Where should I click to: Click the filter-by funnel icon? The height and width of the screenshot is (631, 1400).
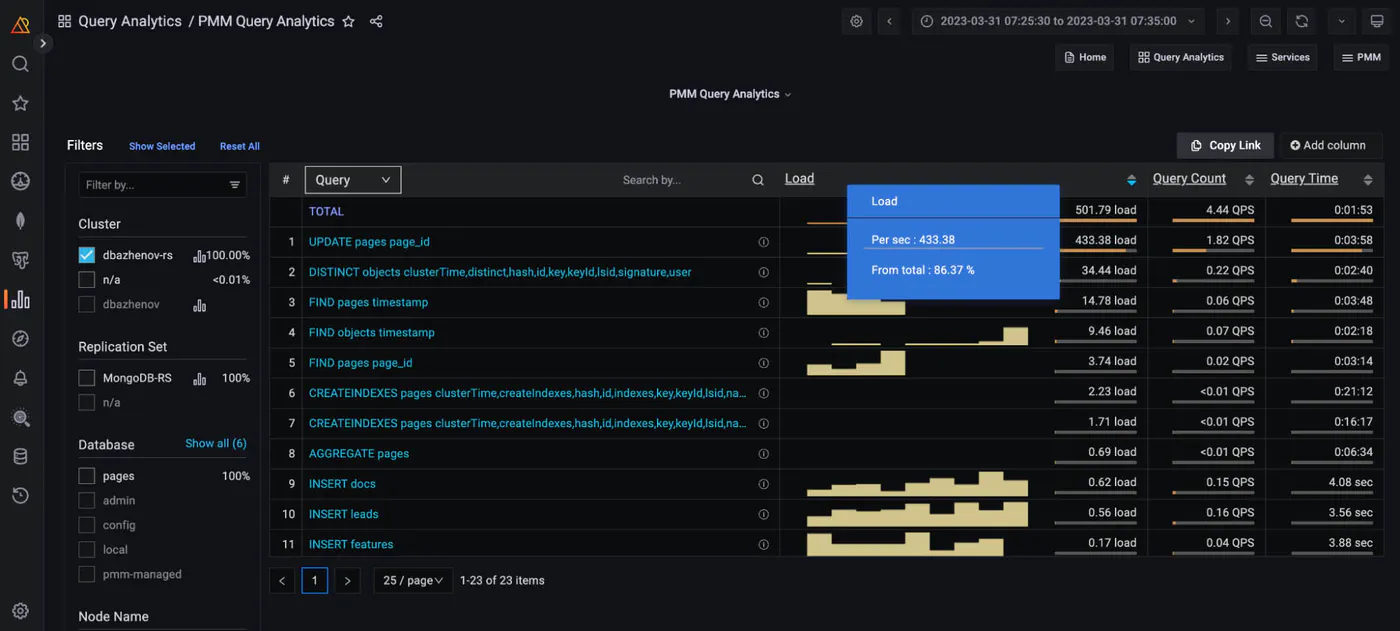tap(235, 185)
